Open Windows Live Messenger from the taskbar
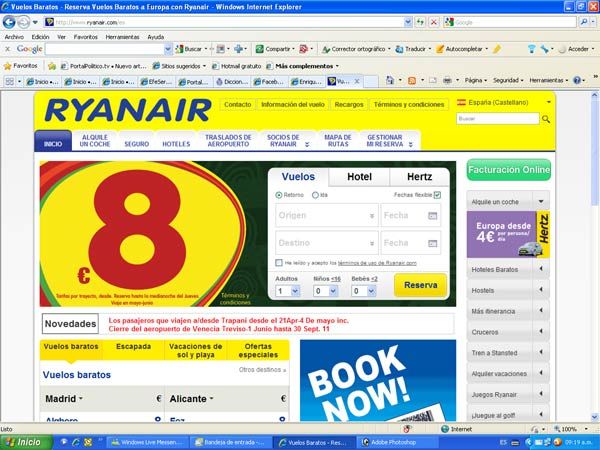 (x=148, y=442)
